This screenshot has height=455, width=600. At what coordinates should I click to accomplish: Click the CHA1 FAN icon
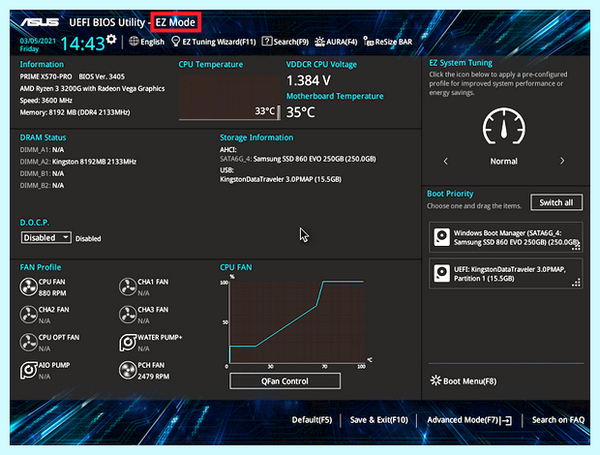(127, 287)
